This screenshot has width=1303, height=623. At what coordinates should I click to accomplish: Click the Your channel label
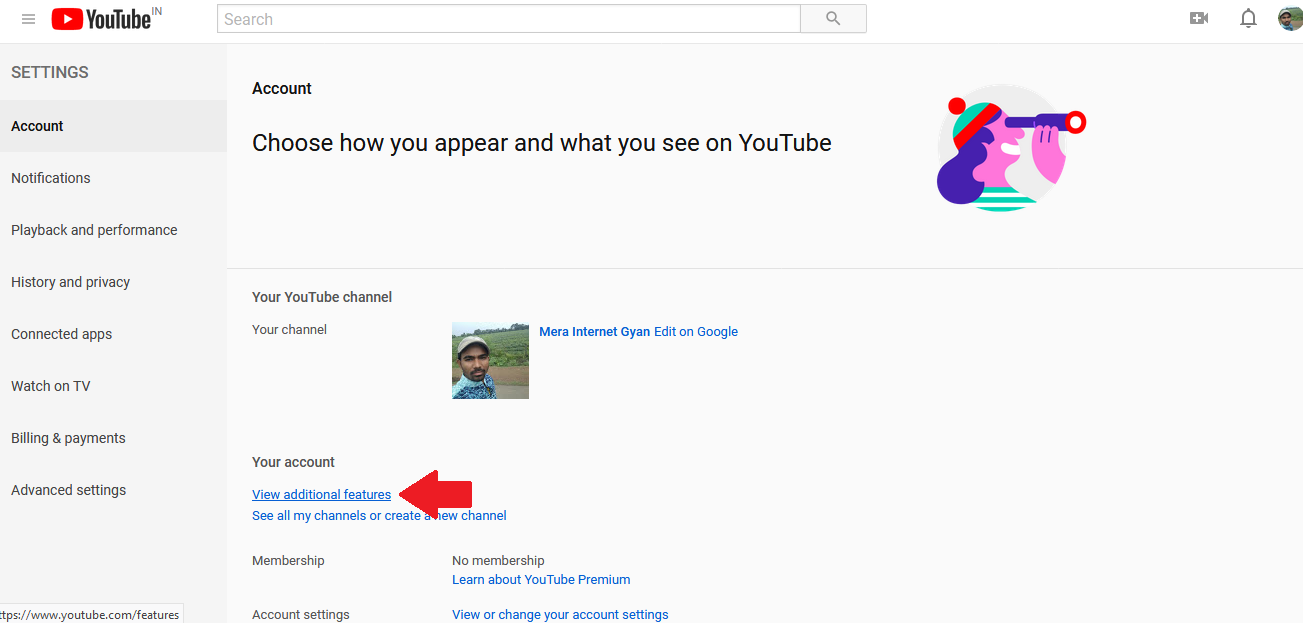[289, 330]
